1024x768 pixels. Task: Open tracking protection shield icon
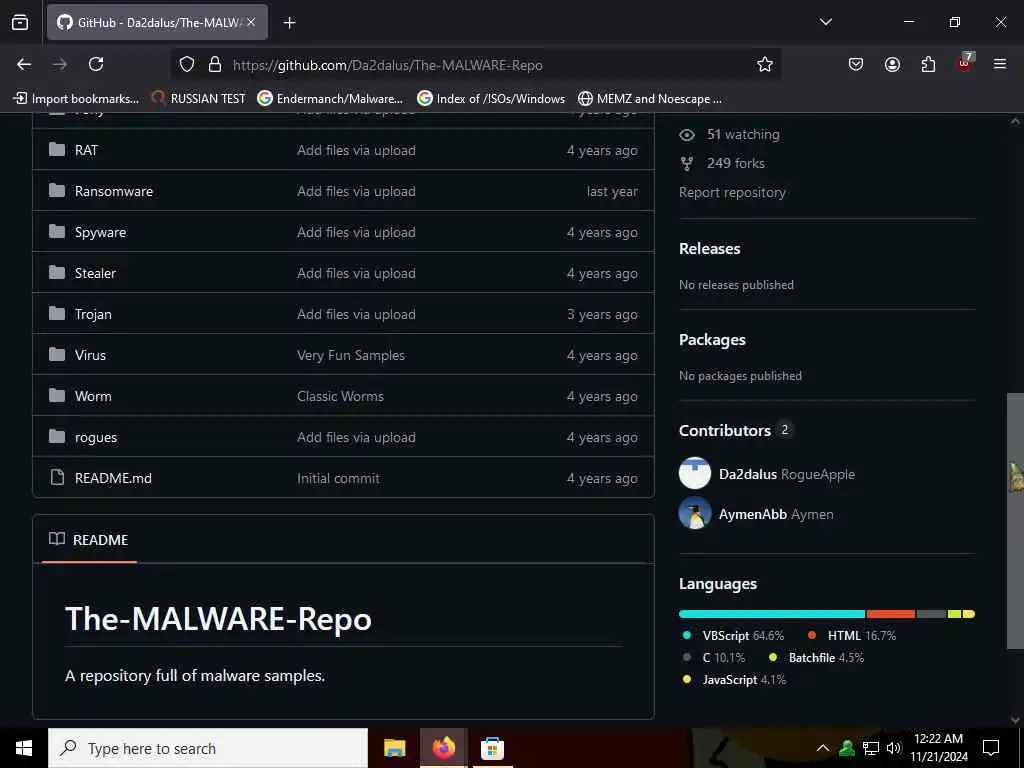(187, 64)
